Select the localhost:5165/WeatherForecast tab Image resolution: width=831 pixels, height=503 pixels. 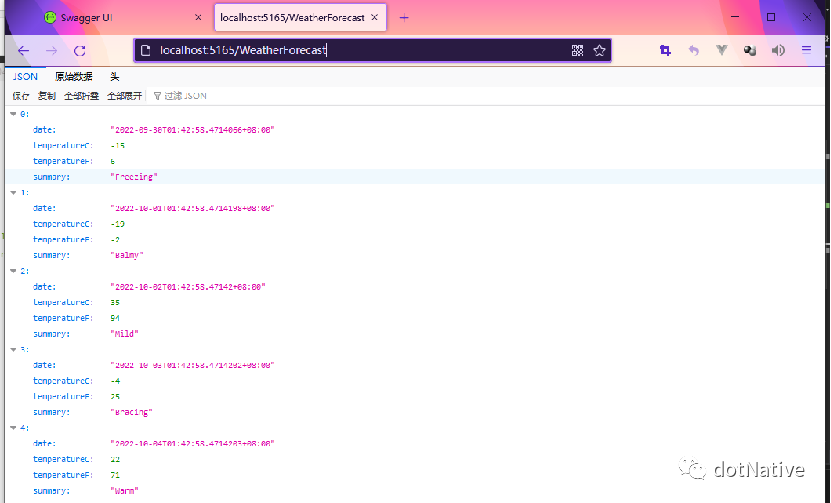tap(300, 17)
